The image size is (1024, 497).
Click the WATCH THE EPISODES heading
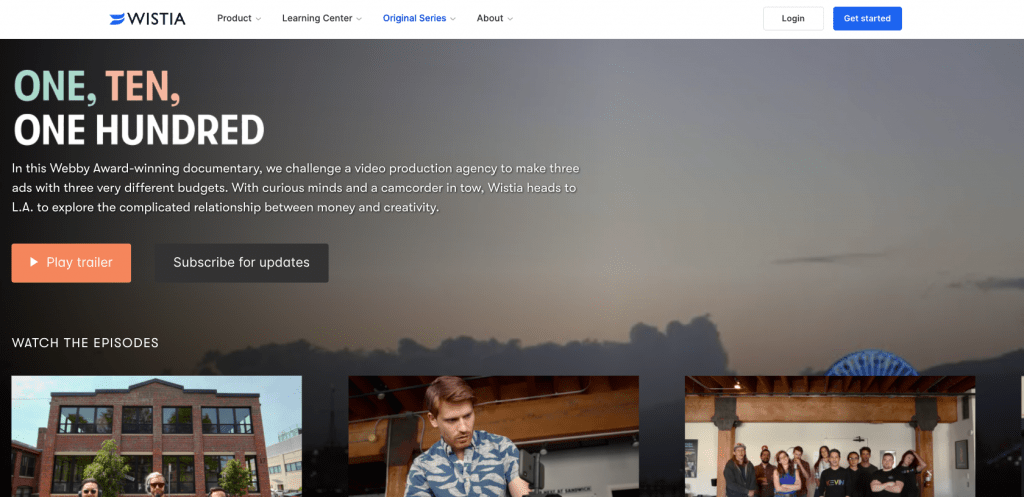[x=85, y=343]
